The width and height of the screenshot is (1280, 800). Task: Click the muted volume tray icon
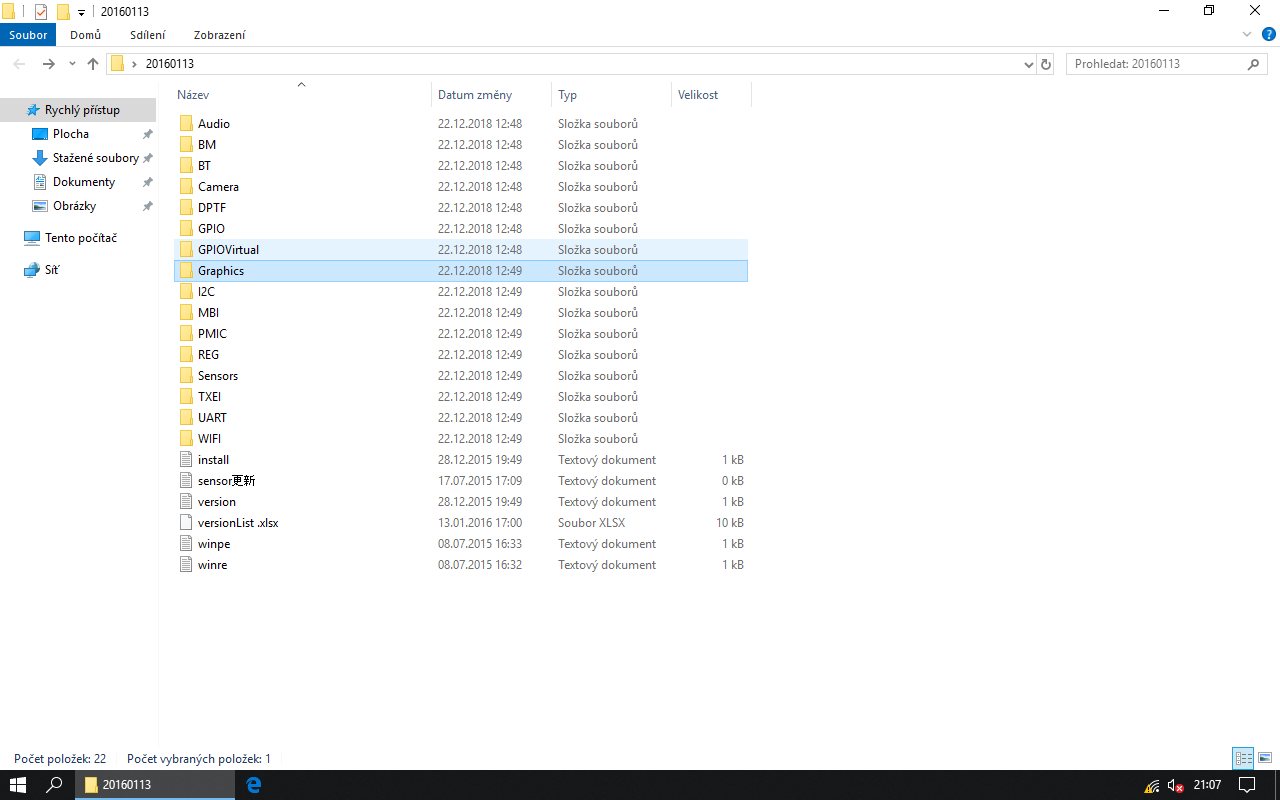tap(1176, 785)
